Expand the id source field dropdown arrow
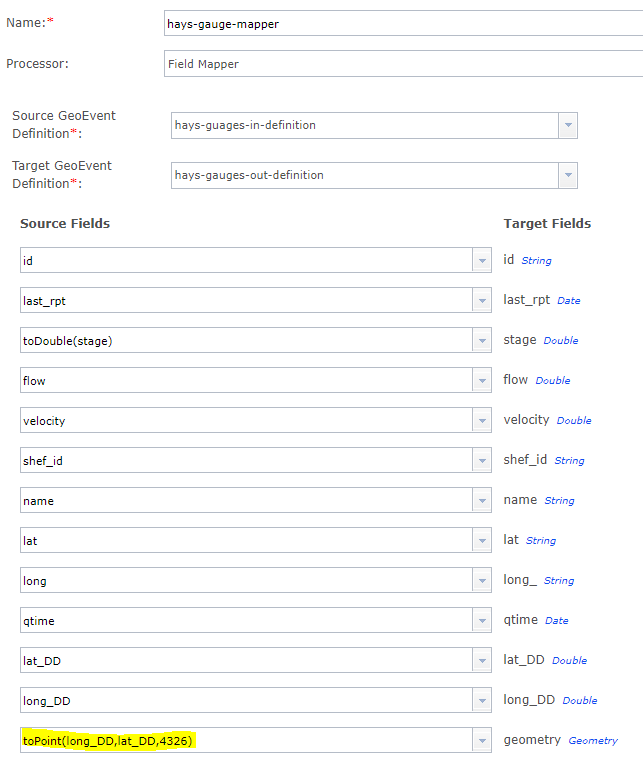 [481, 260]
